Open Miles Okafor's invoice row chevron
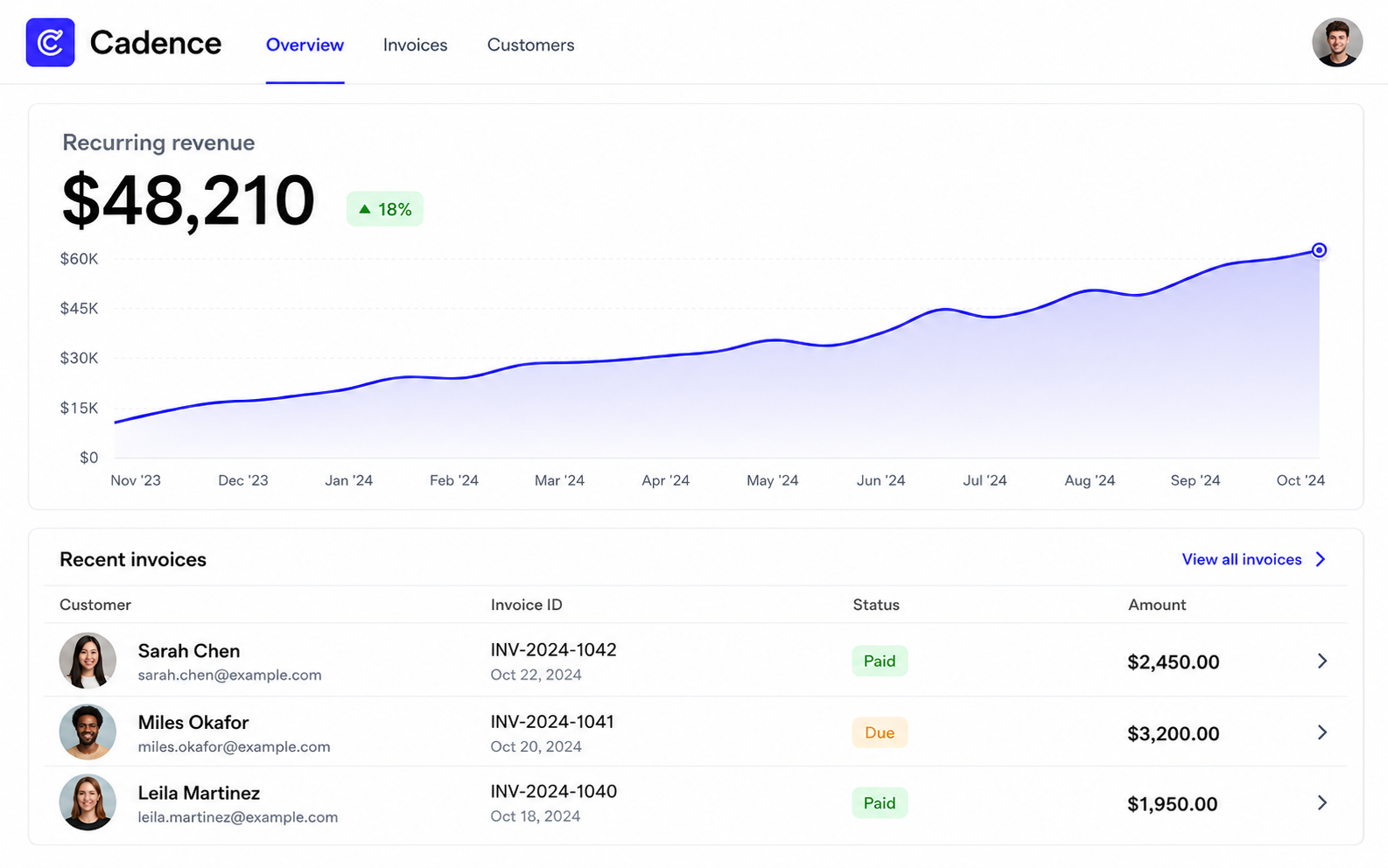1388x868 pixels. [x=1322, y=732]
